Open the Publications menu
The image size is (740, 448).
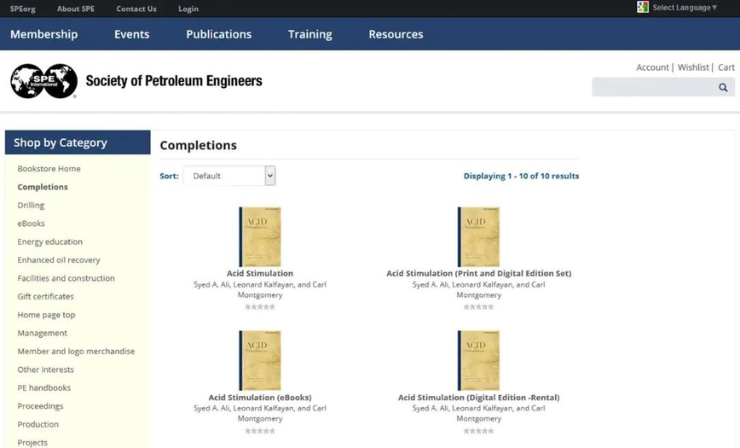point(219,34)
